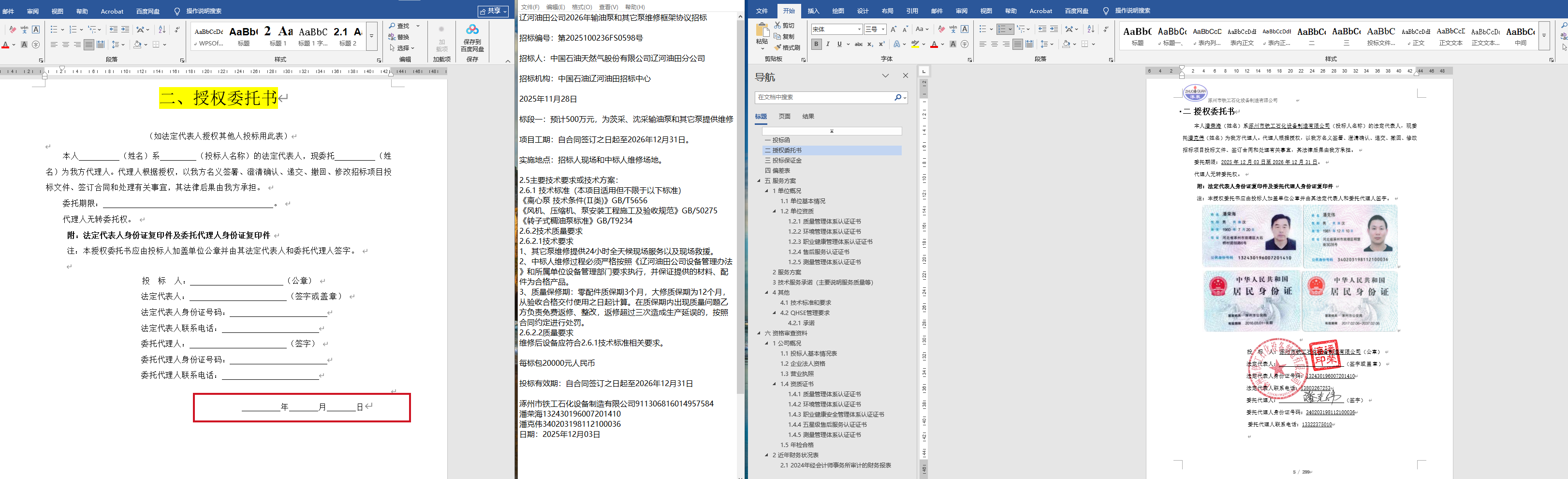Toggle strikethrough in the right Word window
This screenshot has width=1568, height=479.
coord(858,45)
